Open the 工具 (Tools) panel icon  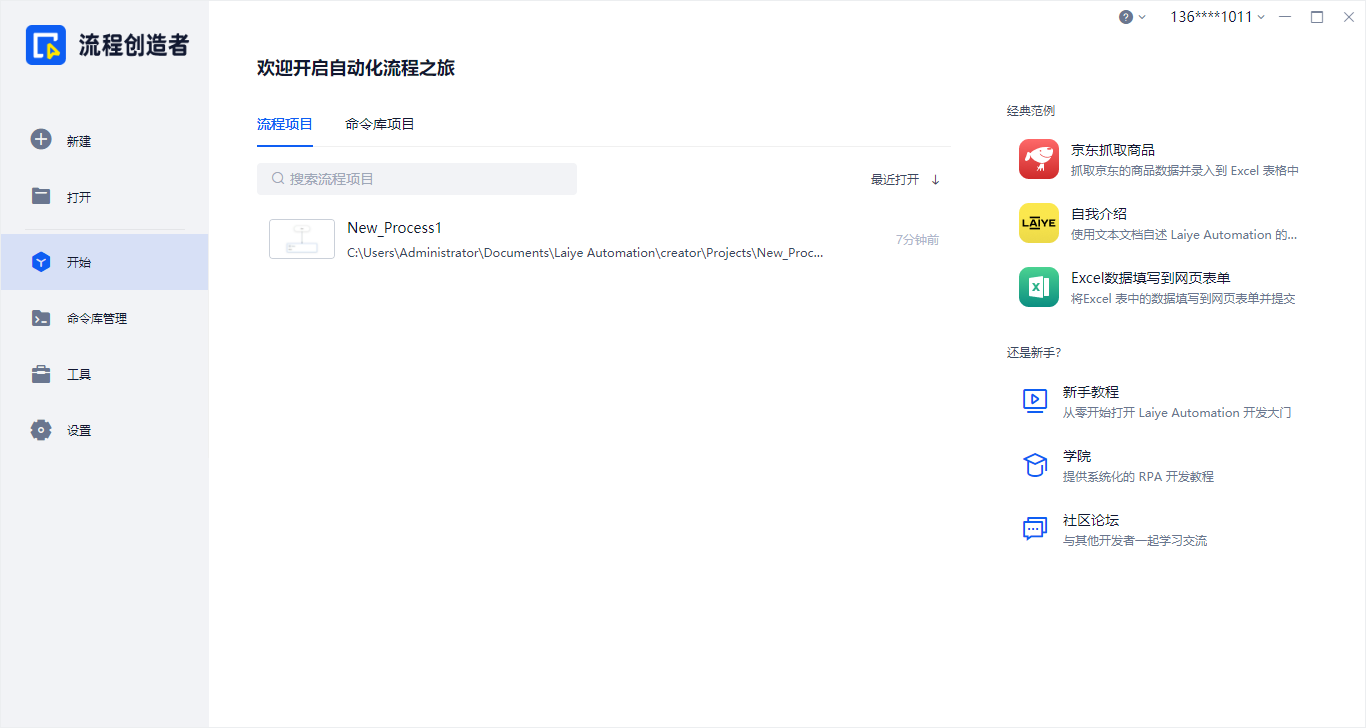40,373
